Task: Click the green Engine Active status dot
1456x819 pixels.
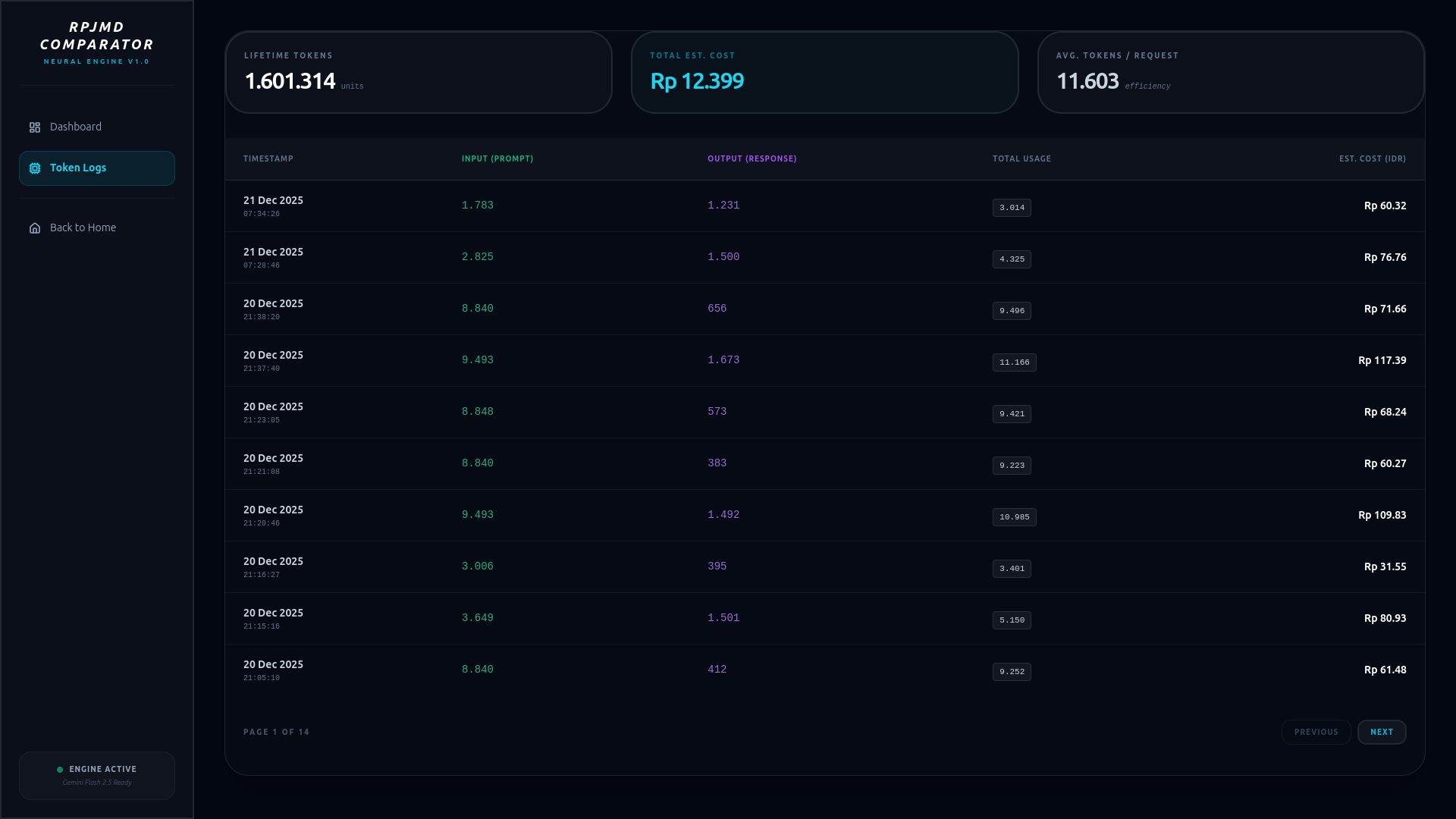Action: click(x=60, y=770)
